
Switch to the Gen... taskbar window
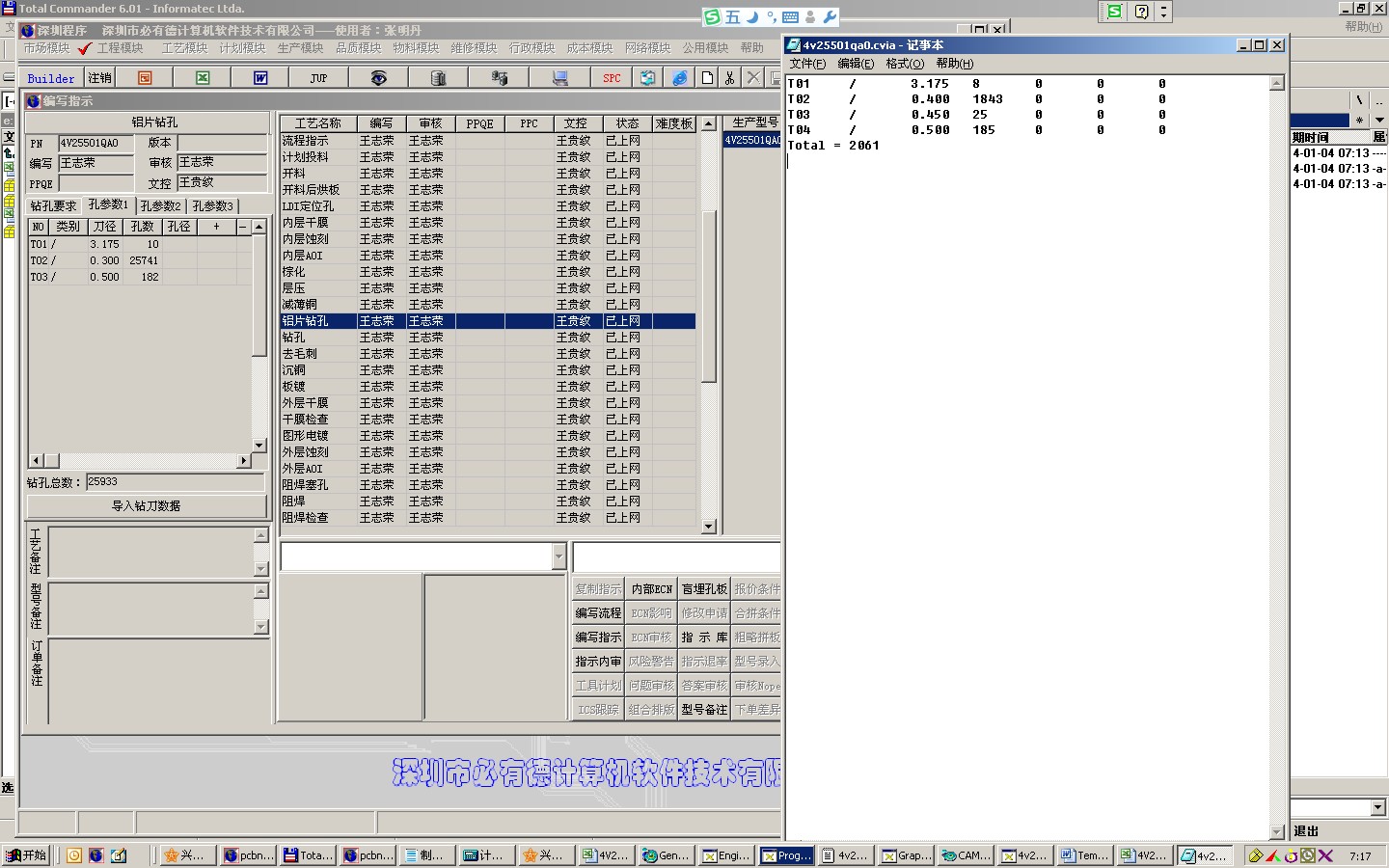click(666, 855)
